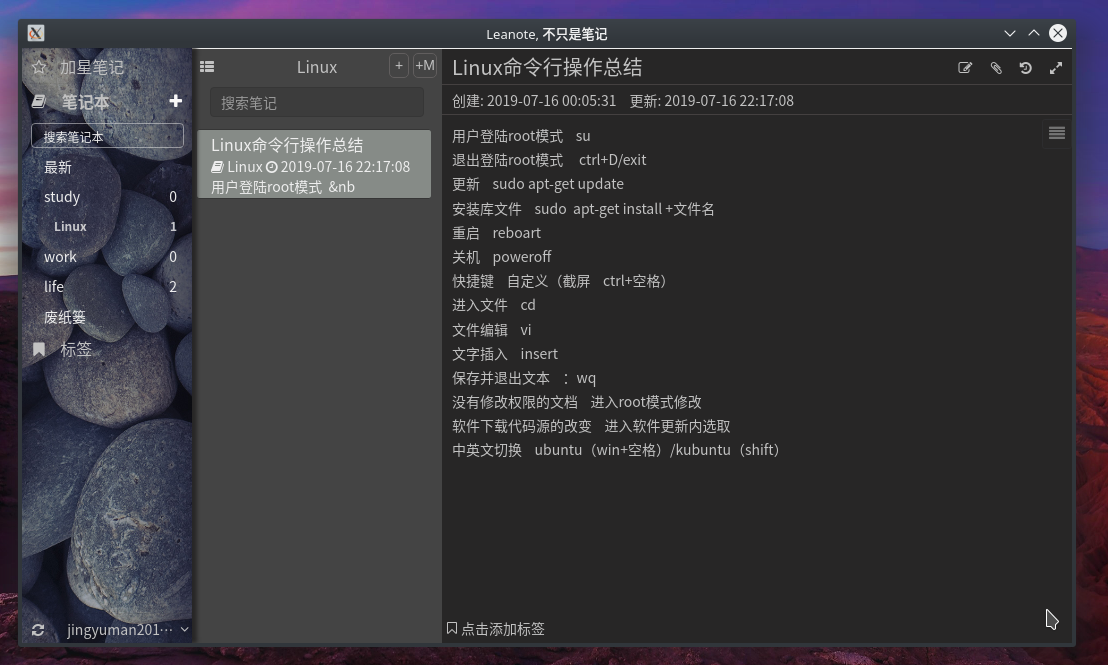
Task: Create a new note with the + button
Action: [x=399, y=66]
